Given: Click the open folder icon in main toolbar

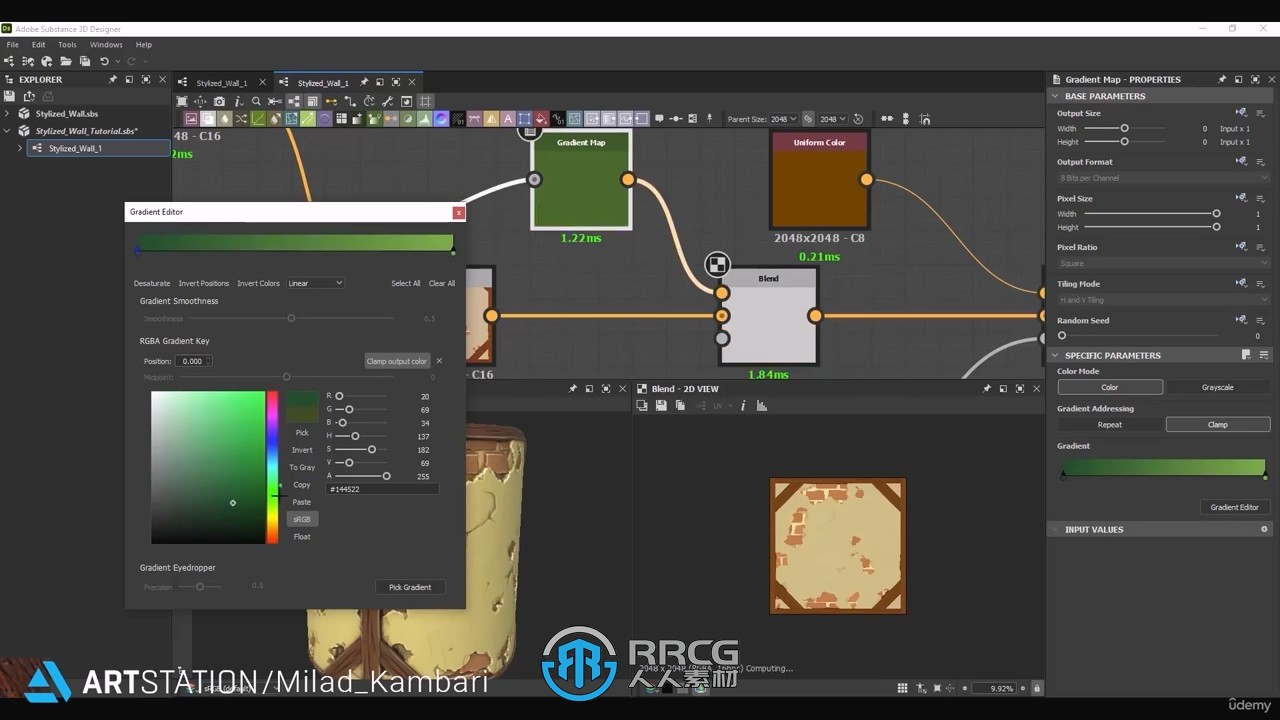Looking at the screenshot, I should point(65,61).
